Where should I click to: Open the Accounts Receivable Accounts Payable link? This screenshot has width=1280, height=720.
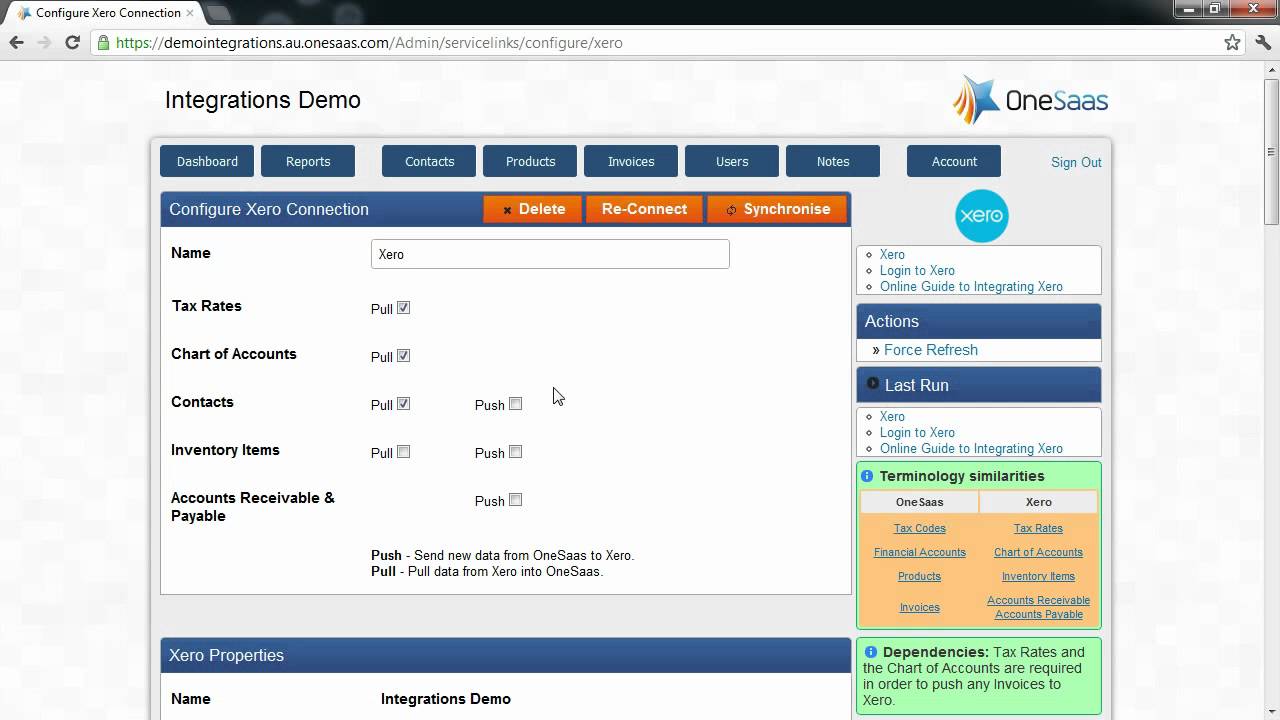click(1038, 607)
